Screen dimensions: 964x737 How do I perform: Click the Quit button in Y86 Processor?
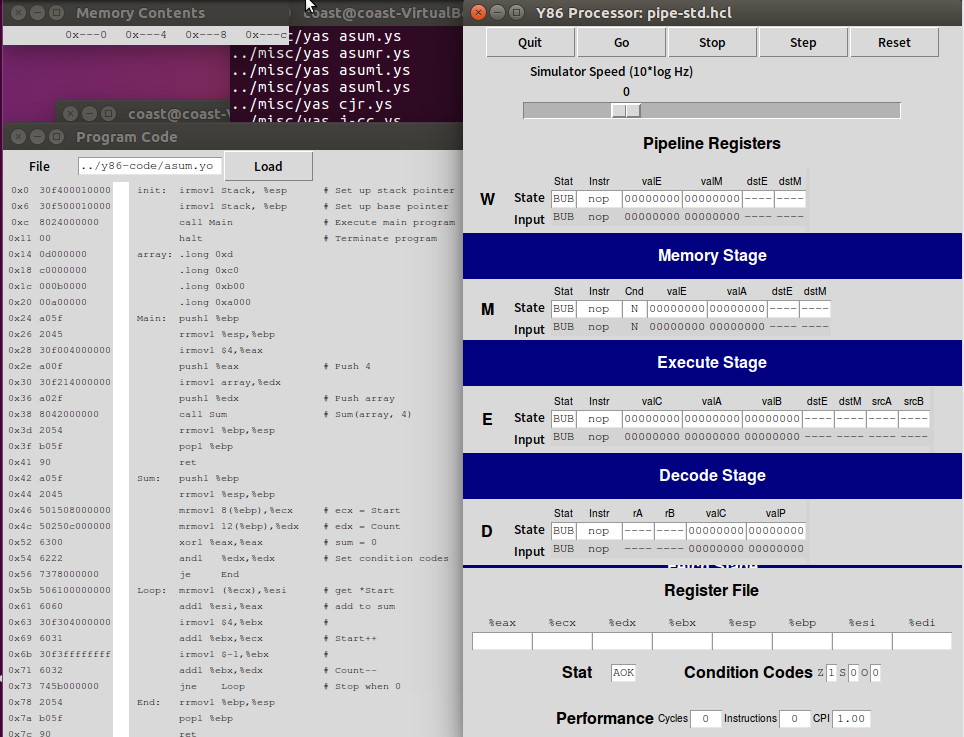coord(530,42)
